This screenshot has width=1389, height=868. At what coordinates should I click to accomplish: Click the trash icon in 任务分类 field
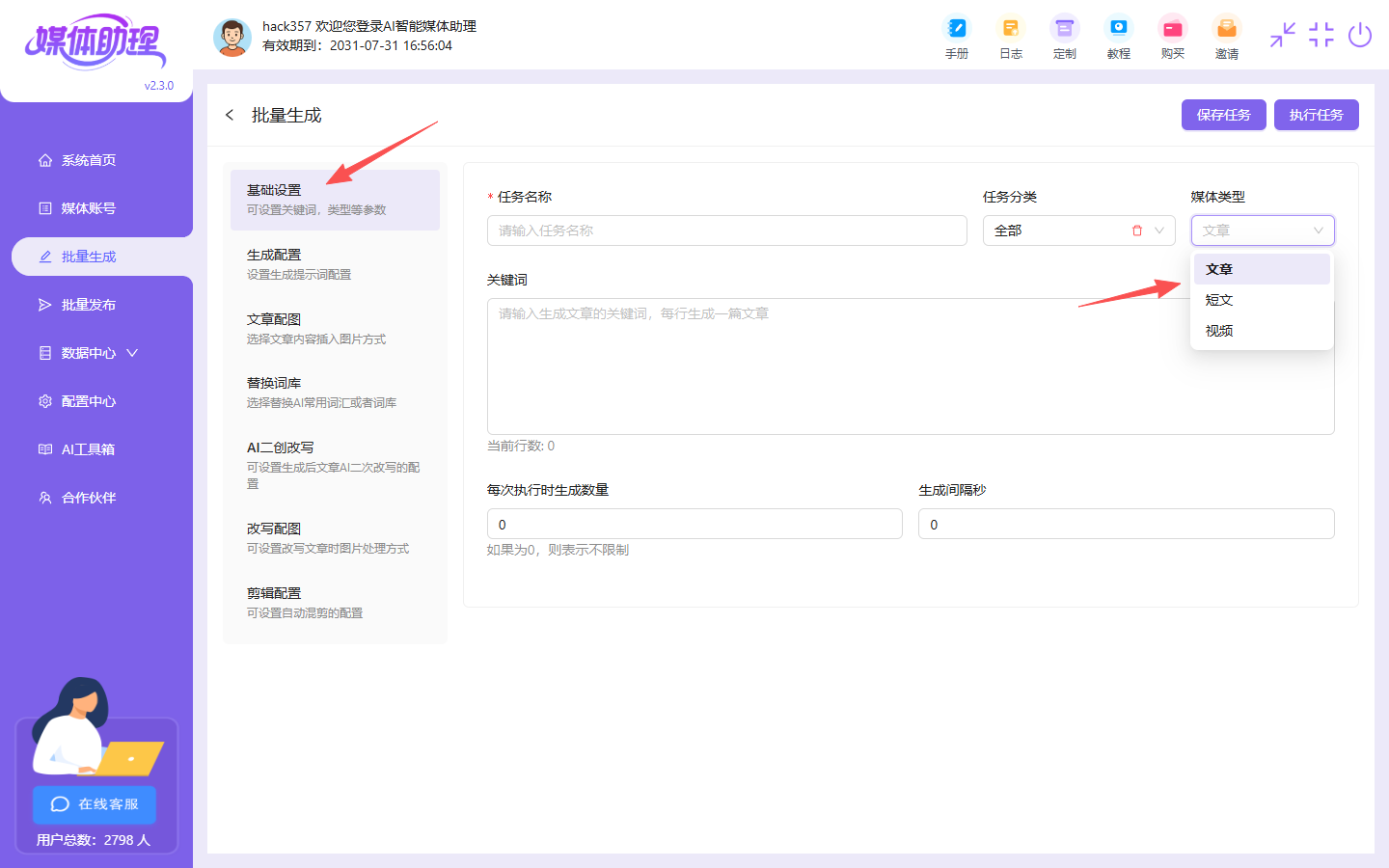coord(1137,231)
